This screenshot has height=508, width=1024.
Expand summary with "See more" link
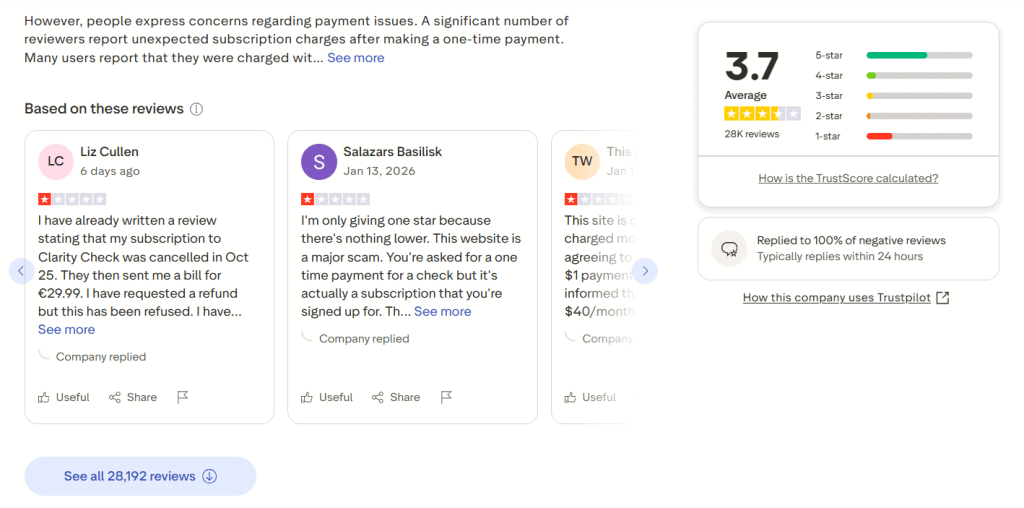tap(356, 58)
